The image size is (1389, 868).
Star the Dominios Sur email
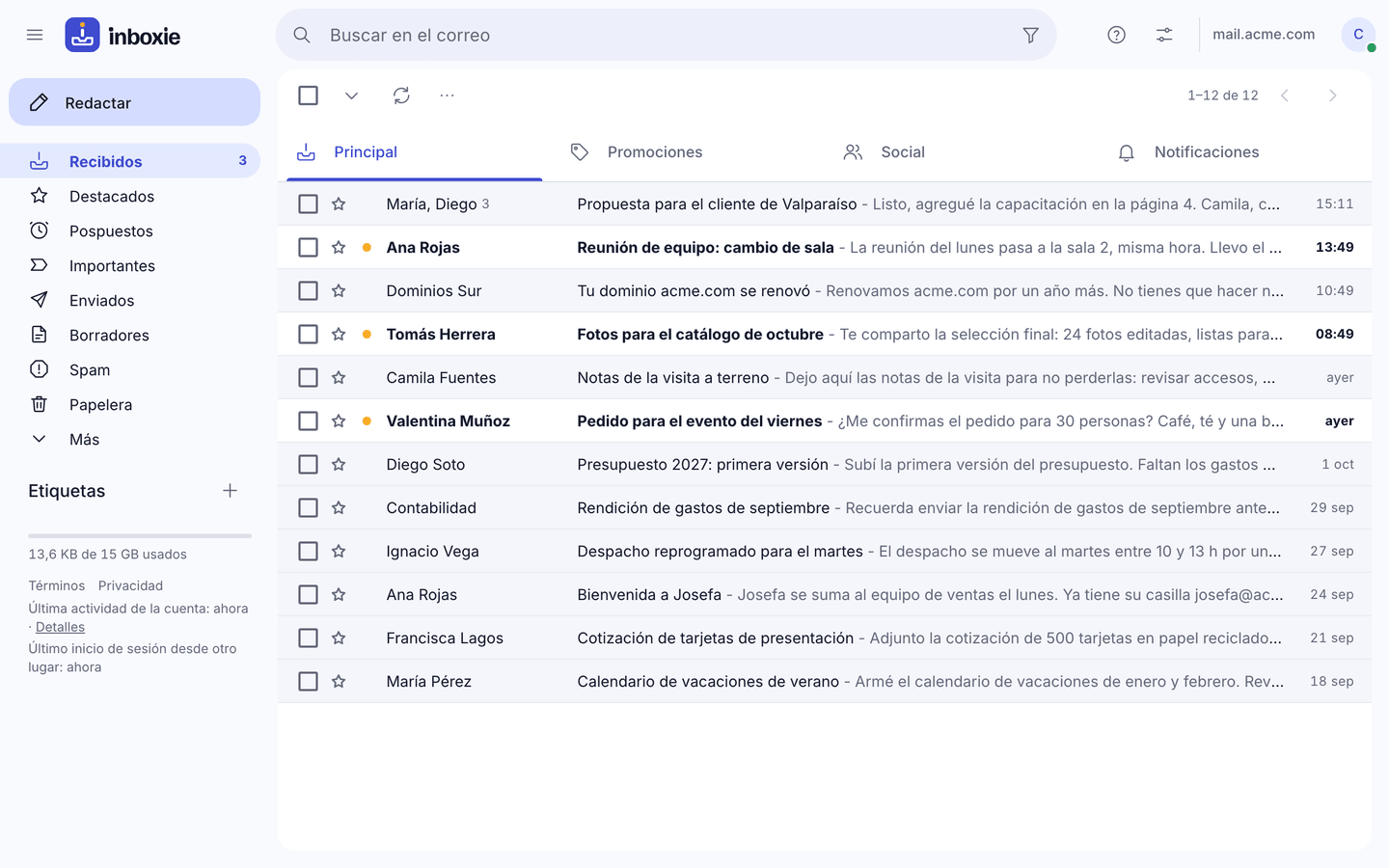tap(339, 291)
